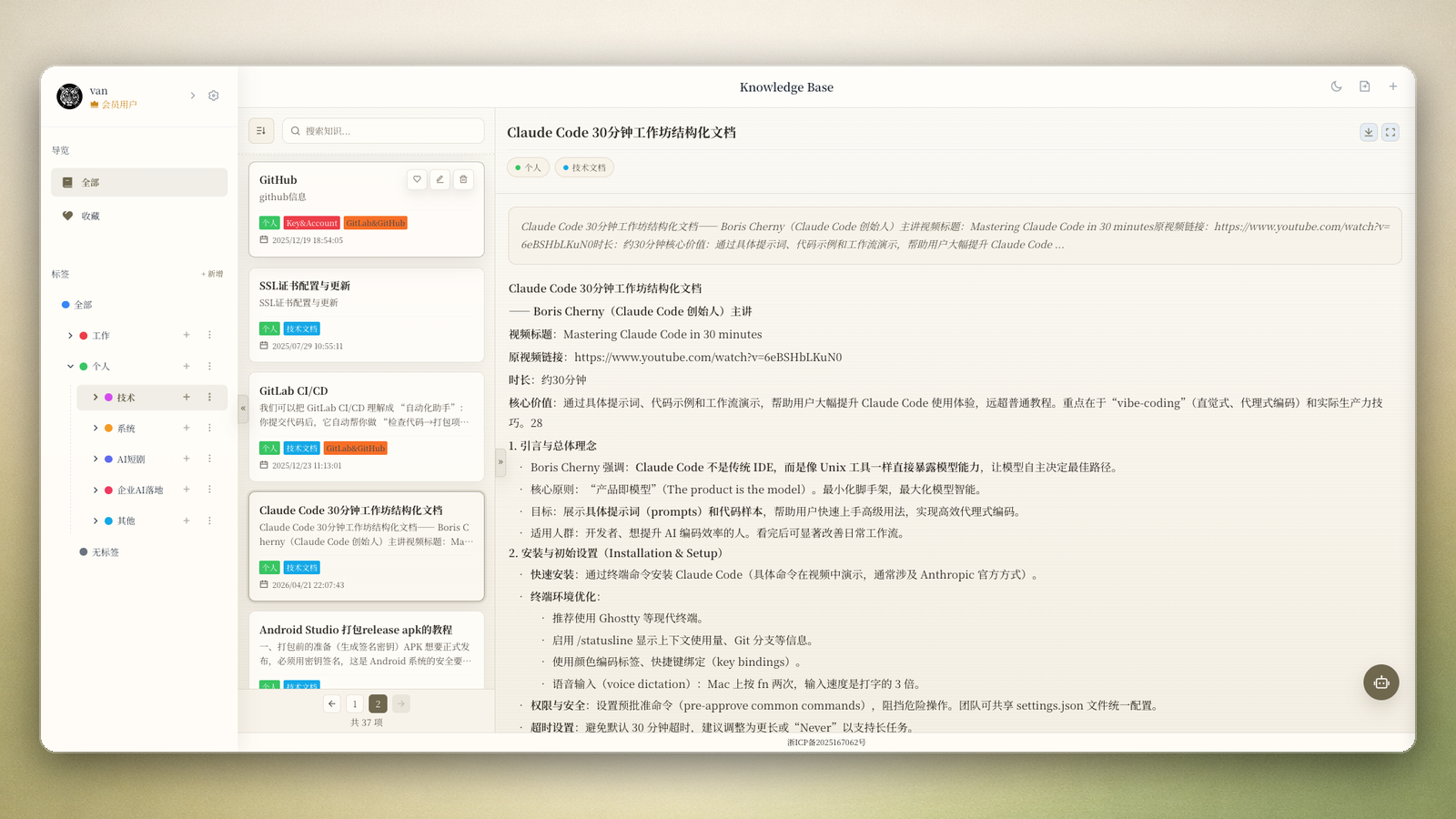
Task: Collapse the 个人 tag chevron
Action: point(70,367)
